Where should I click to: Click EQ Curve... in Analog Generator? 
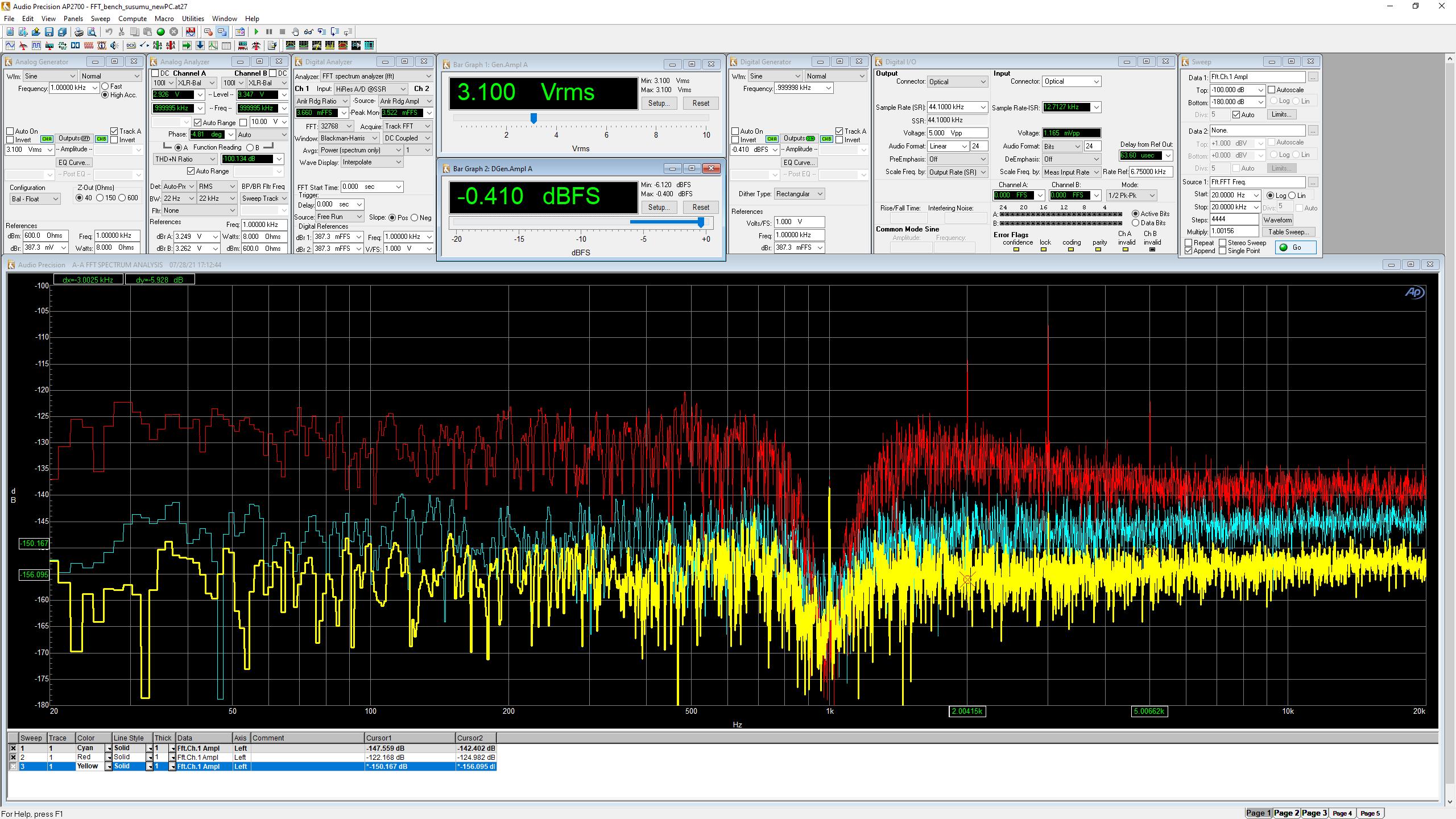coord(74,163)
